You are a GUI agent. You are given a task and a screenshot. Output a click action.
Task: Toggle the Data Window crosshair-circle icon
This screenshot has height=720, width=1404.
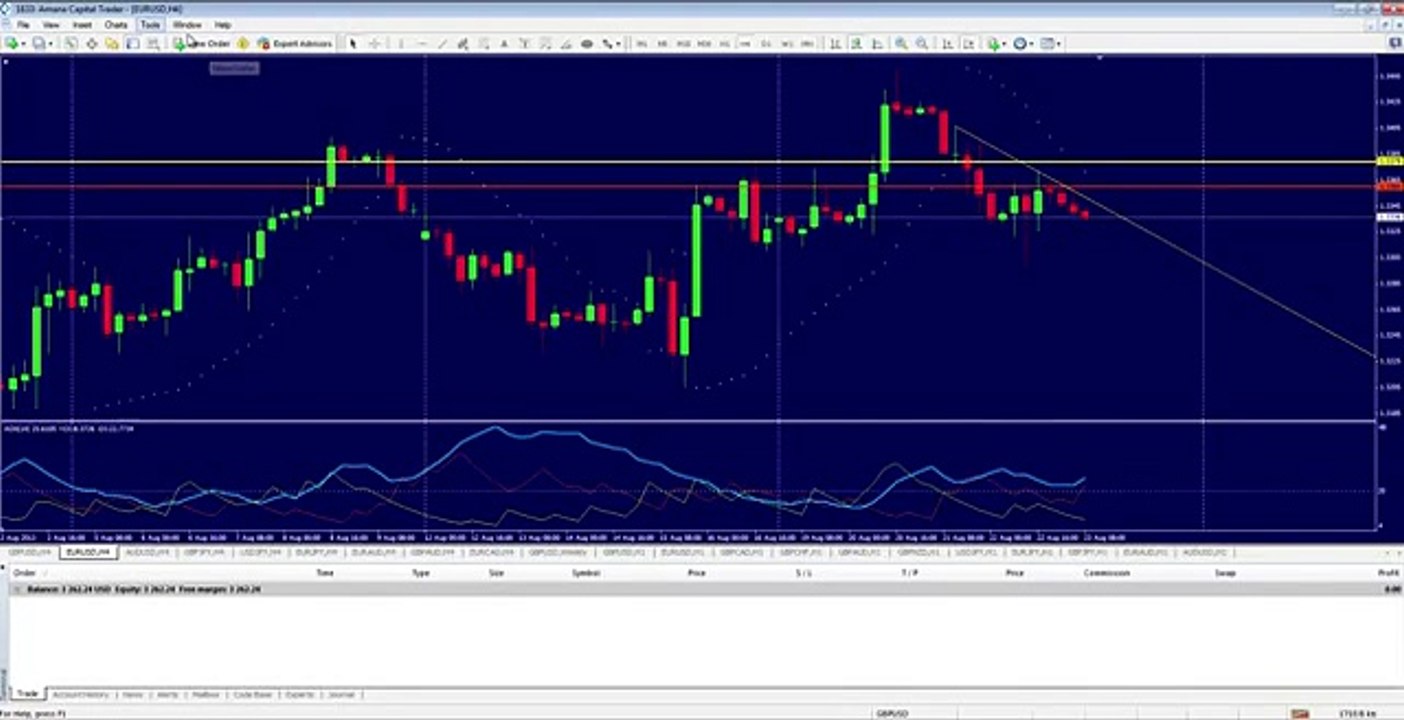click(x=92, y=43)
